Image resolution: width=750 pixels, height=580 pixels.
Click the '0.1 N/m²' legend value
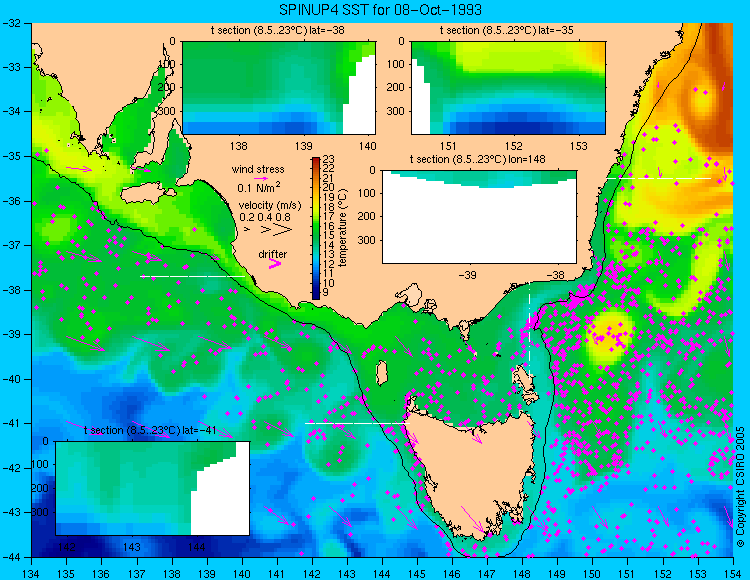[x=259, y=187]
